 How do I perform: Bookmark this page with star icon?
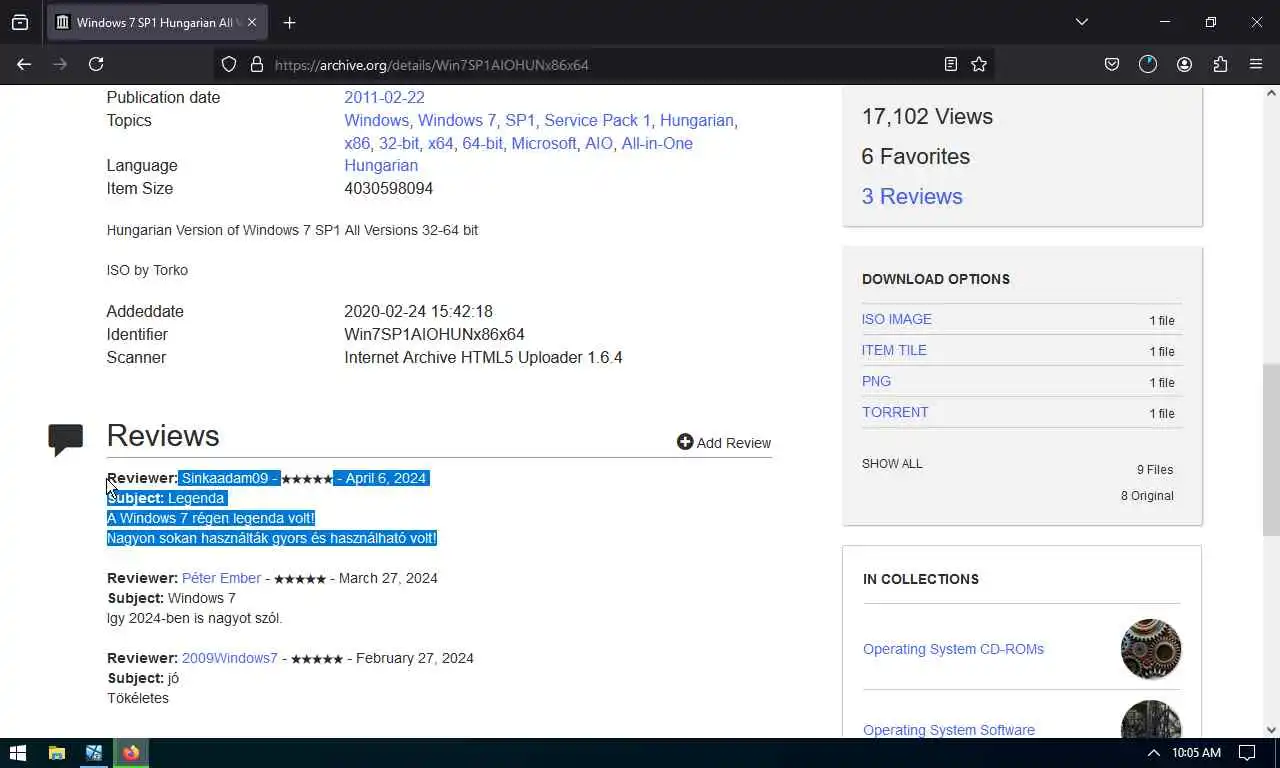(x=979, y=64)
